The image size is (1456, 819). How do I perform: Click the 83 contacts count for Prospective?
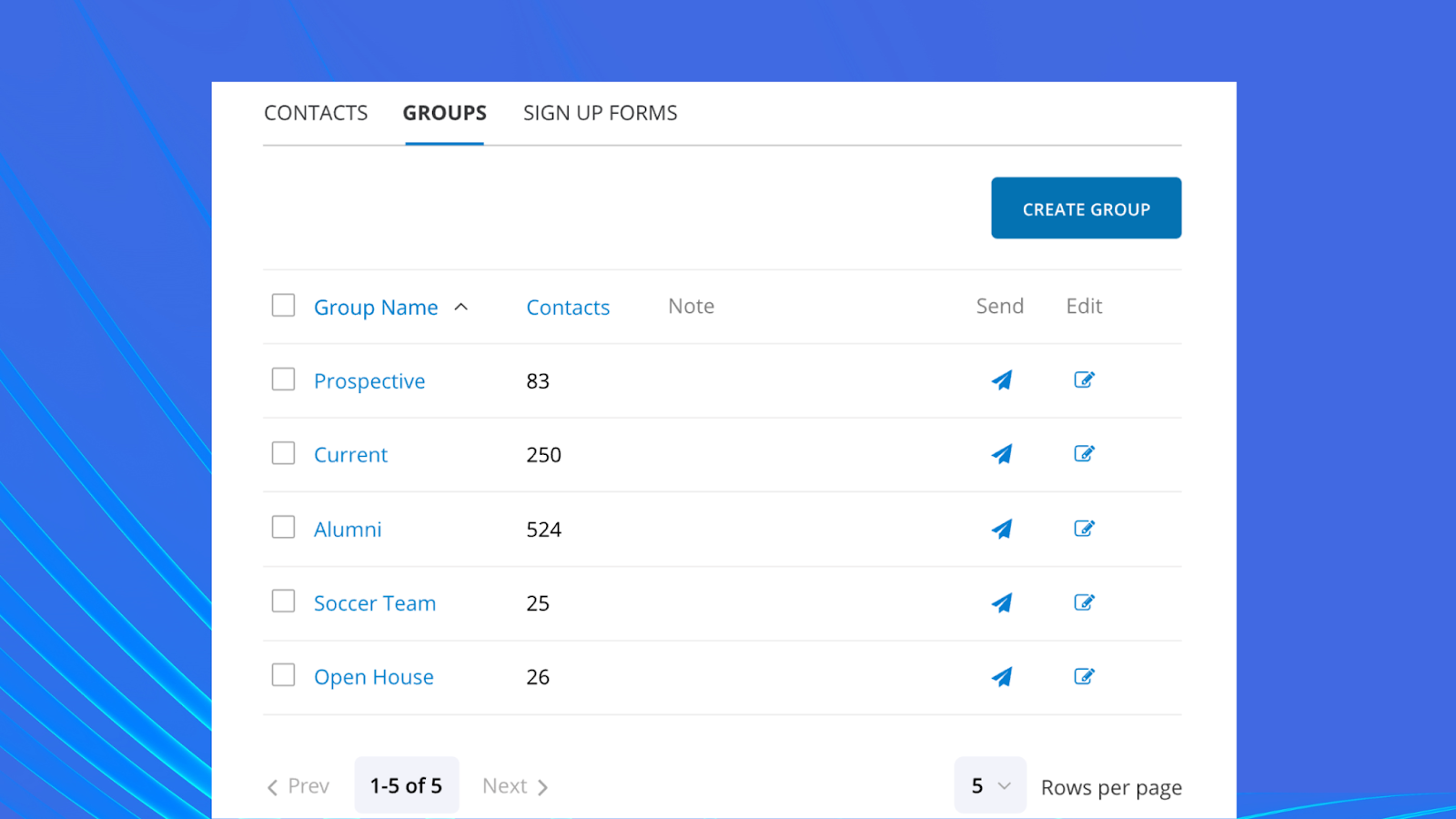coord(538,381)
